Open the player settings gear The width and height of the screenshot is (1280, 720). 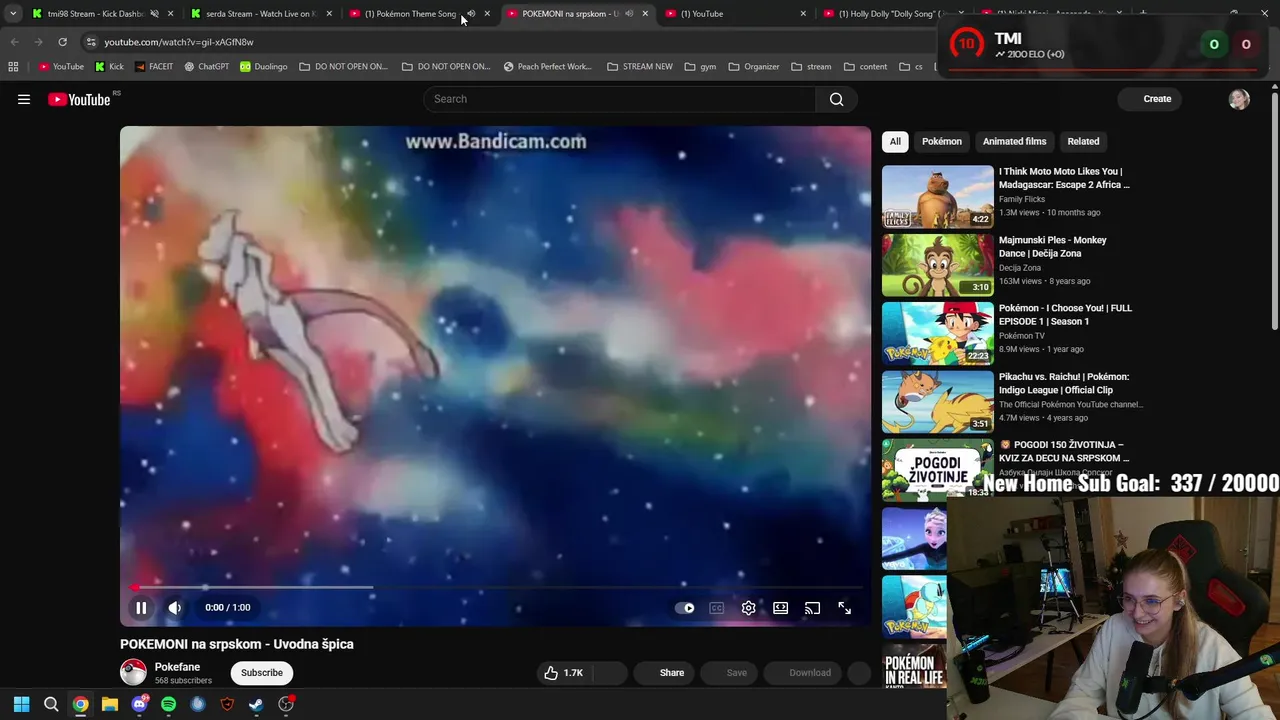tap(749, 608)
